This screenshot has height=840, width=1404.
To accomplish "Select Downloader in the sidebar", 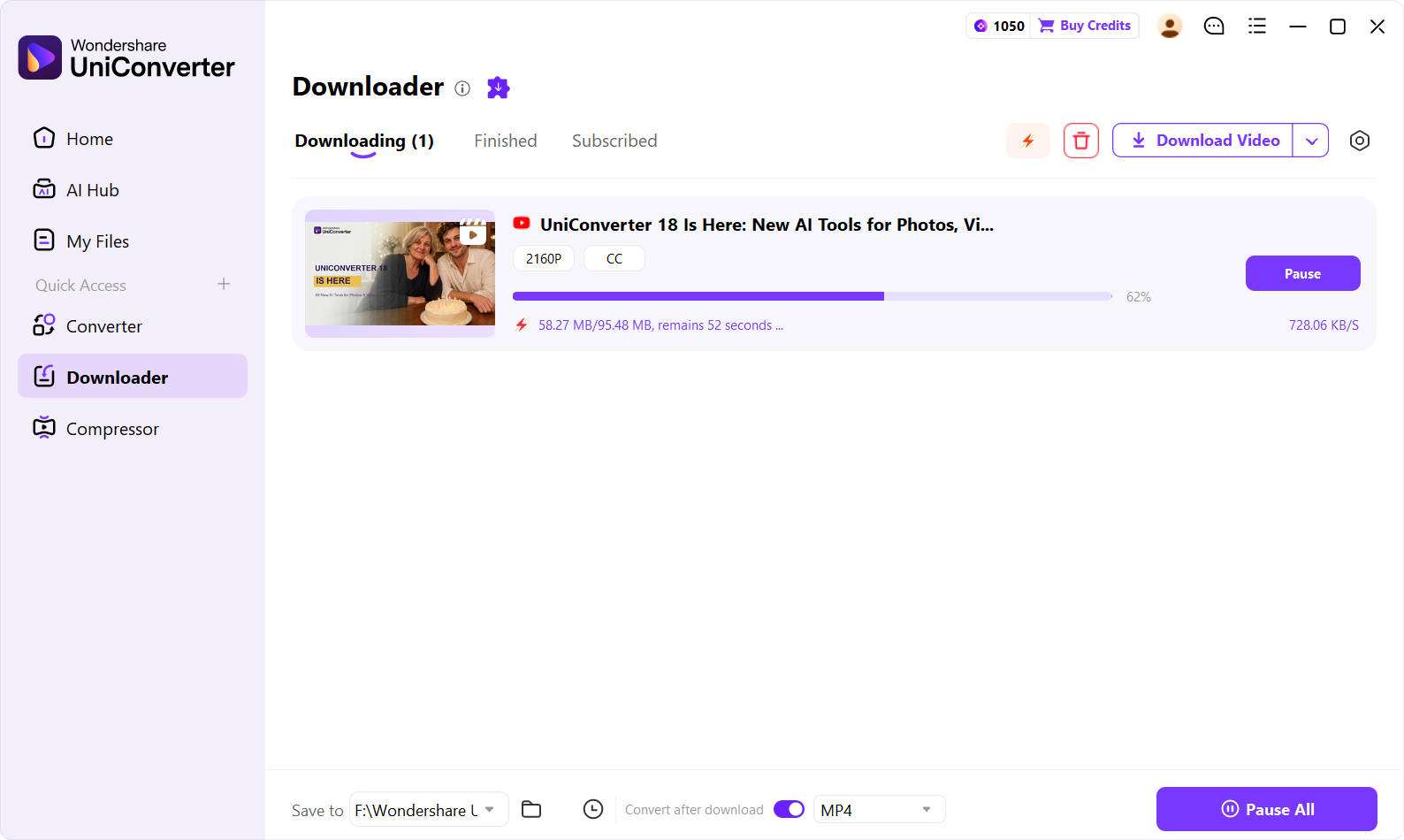I will tap(133, 377).
